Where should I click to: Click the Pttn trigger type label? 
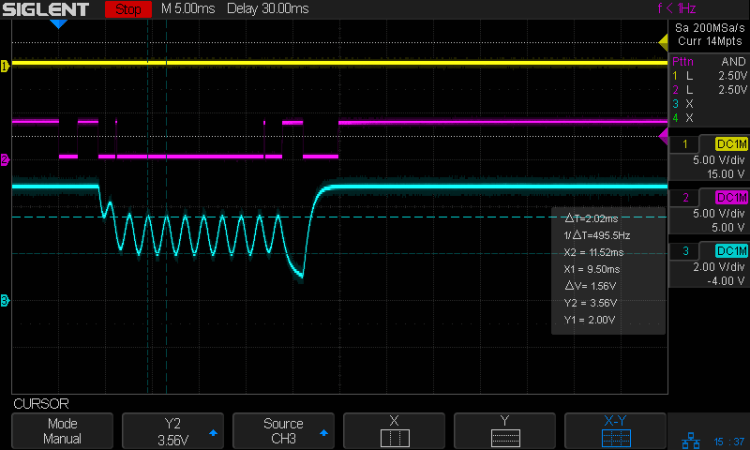(683, 62)
